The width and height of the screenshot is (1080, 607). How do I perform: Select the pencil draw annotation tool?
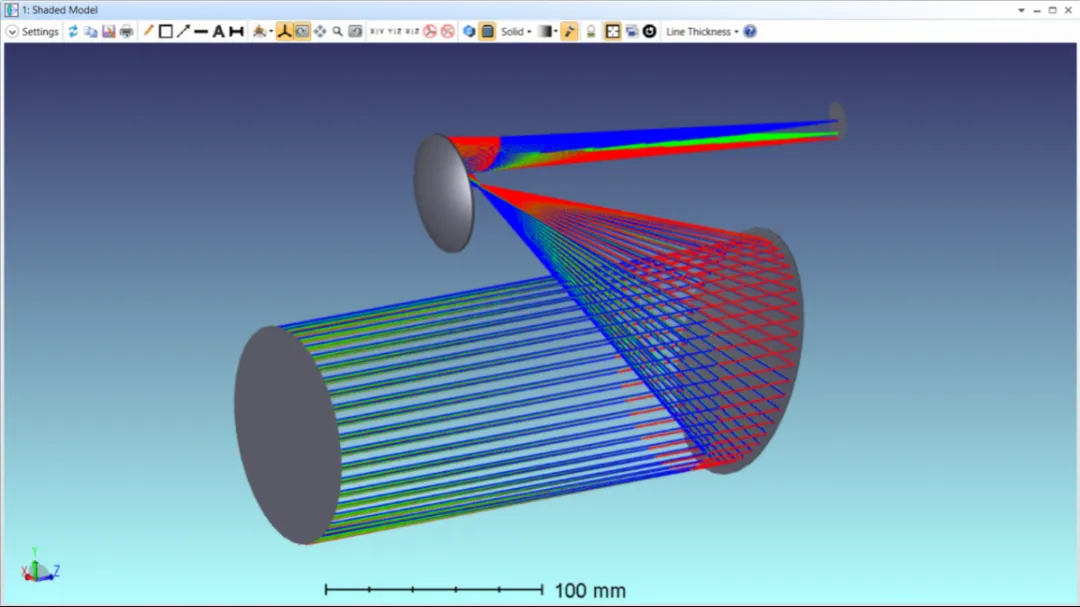pyautogui.click(x=148, y=31)
